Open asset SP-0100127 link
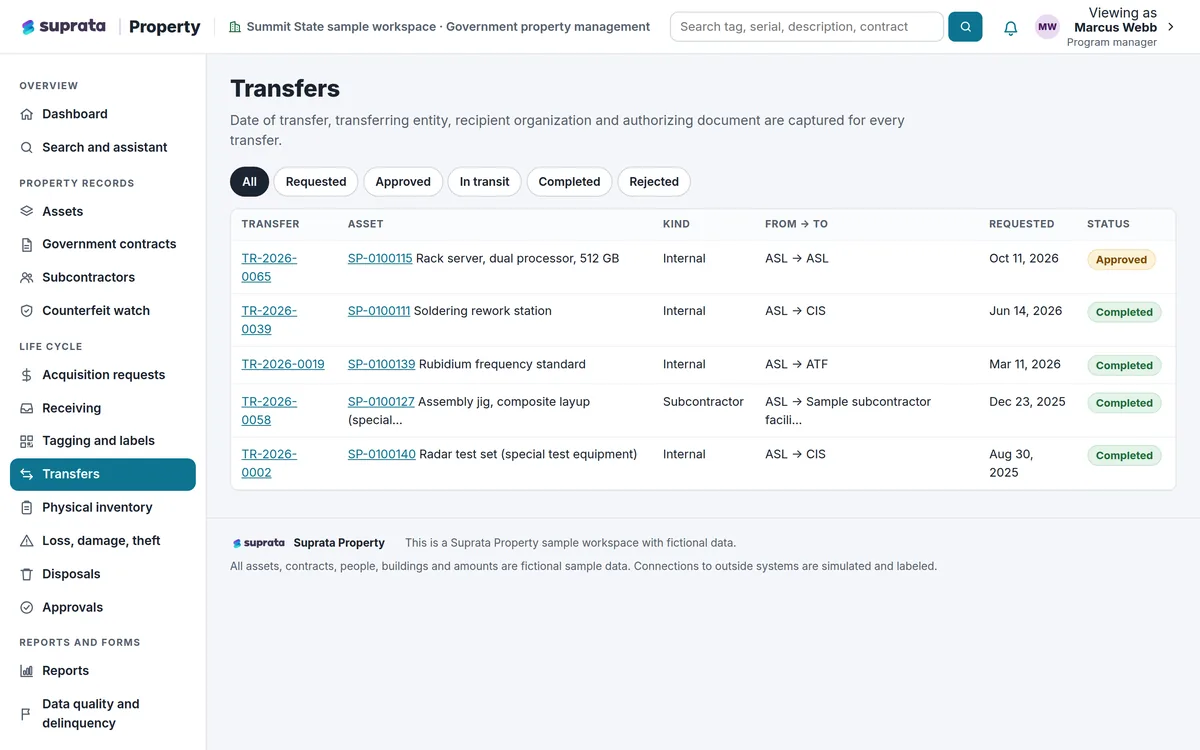1200x750 pixels. [x=381, y=402]
